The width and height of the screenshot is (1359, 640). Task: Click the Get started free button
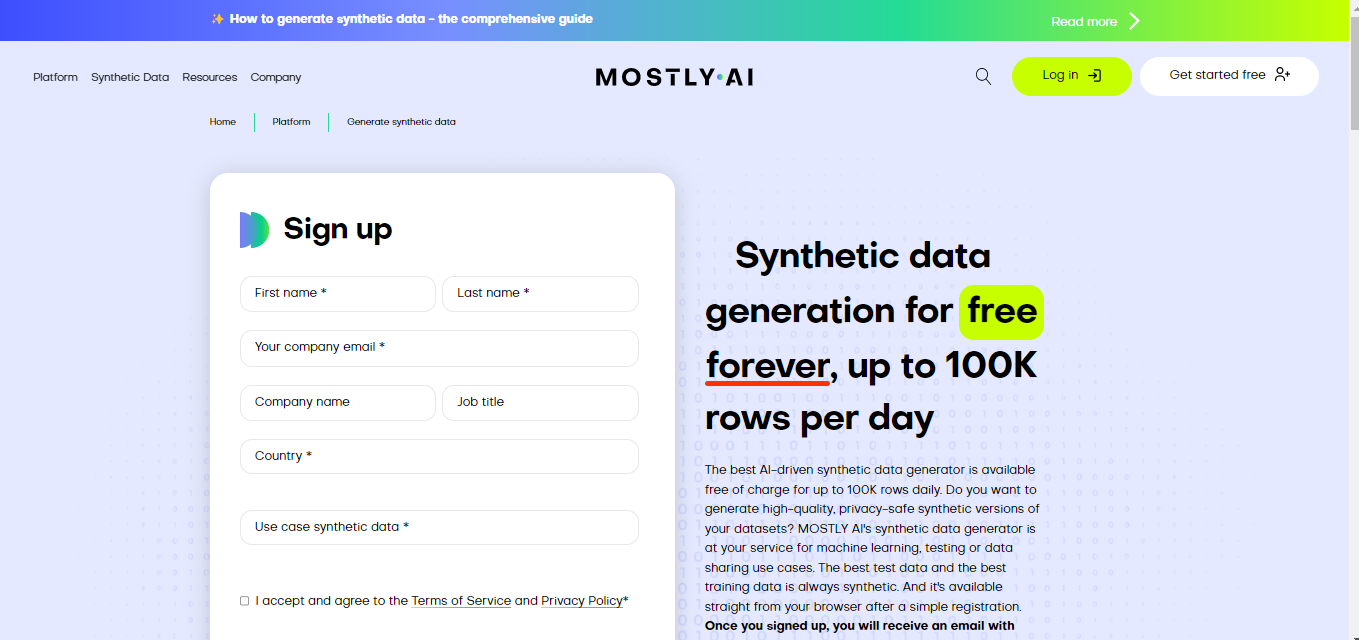1229,76
